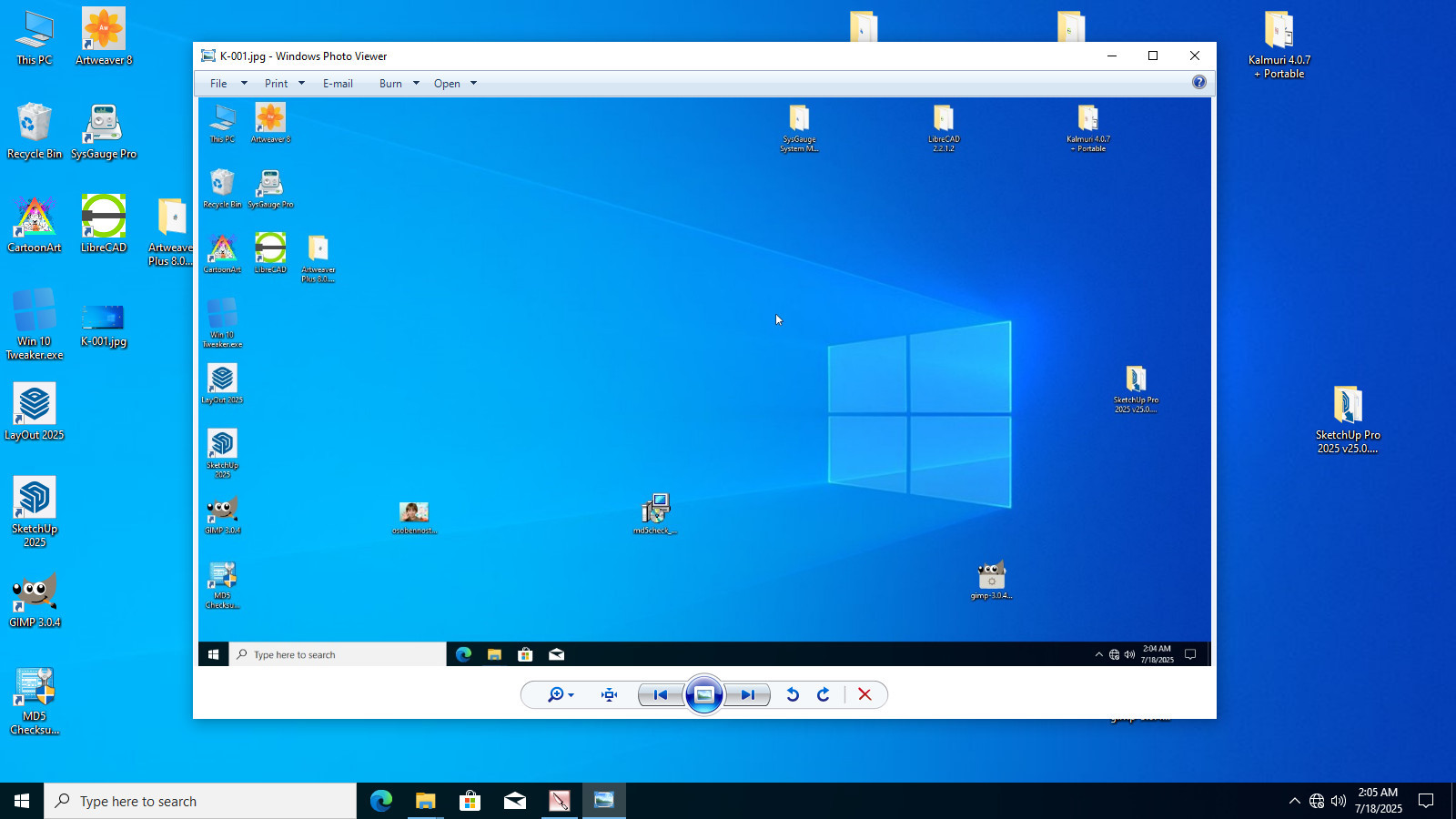The image size is (1456, 819).
Task: Go to the next photo
Action: click(748, 695)
